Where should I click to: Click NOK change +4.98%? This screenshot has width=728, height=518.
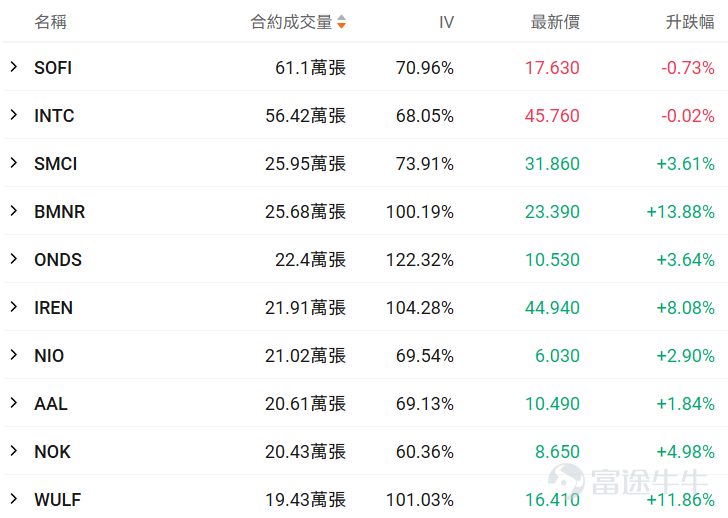point(685,452)
